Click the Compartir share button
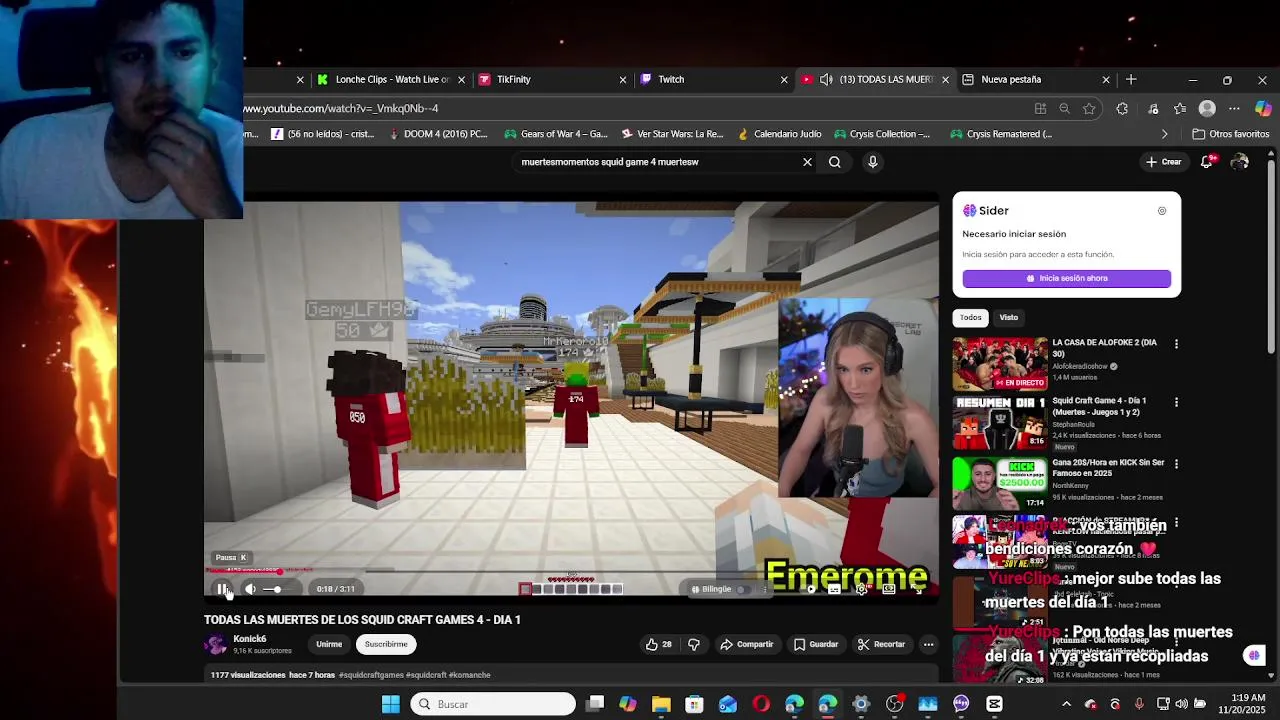This screenshot has height=720, width=1280. click(x=747, y=645)
